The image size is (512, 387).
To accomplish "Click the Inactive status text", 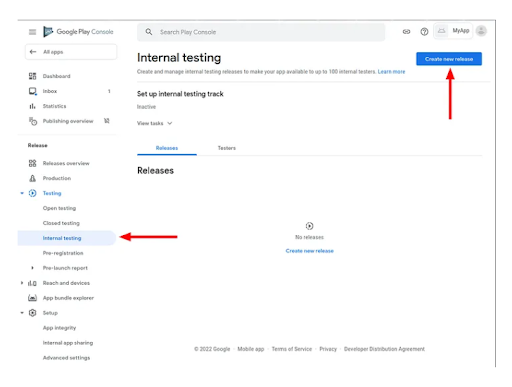I will (x=146, y=107).
